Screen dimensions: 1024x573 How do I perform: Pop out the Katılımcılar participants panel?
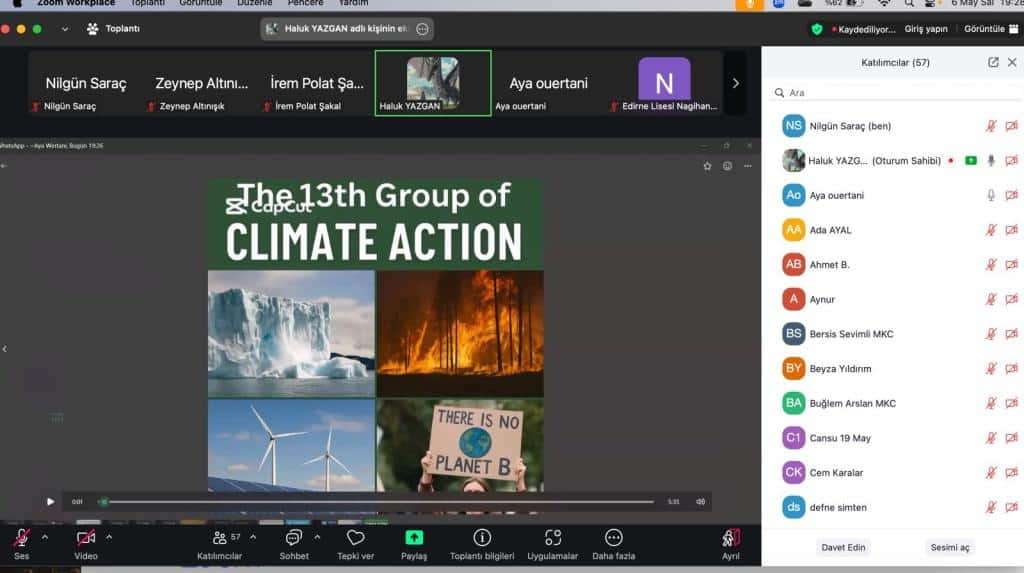coord(993,62)
